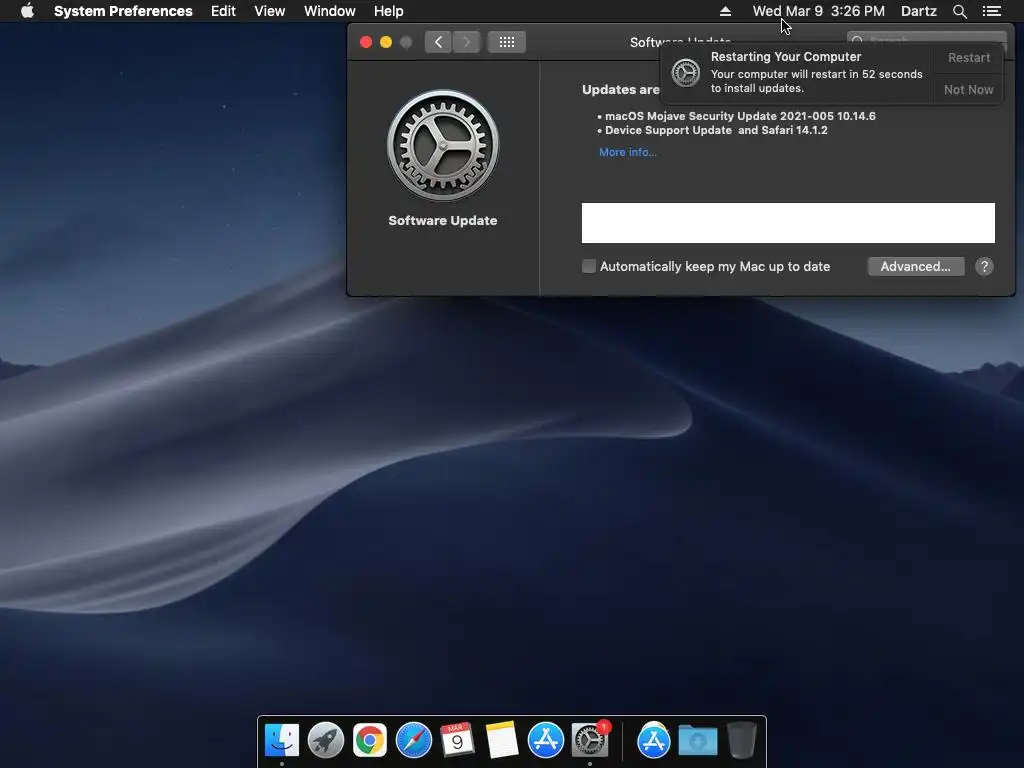Open App Store left of System Preferences
Screen dimensions: 1024x768
[x=545, y=740]
